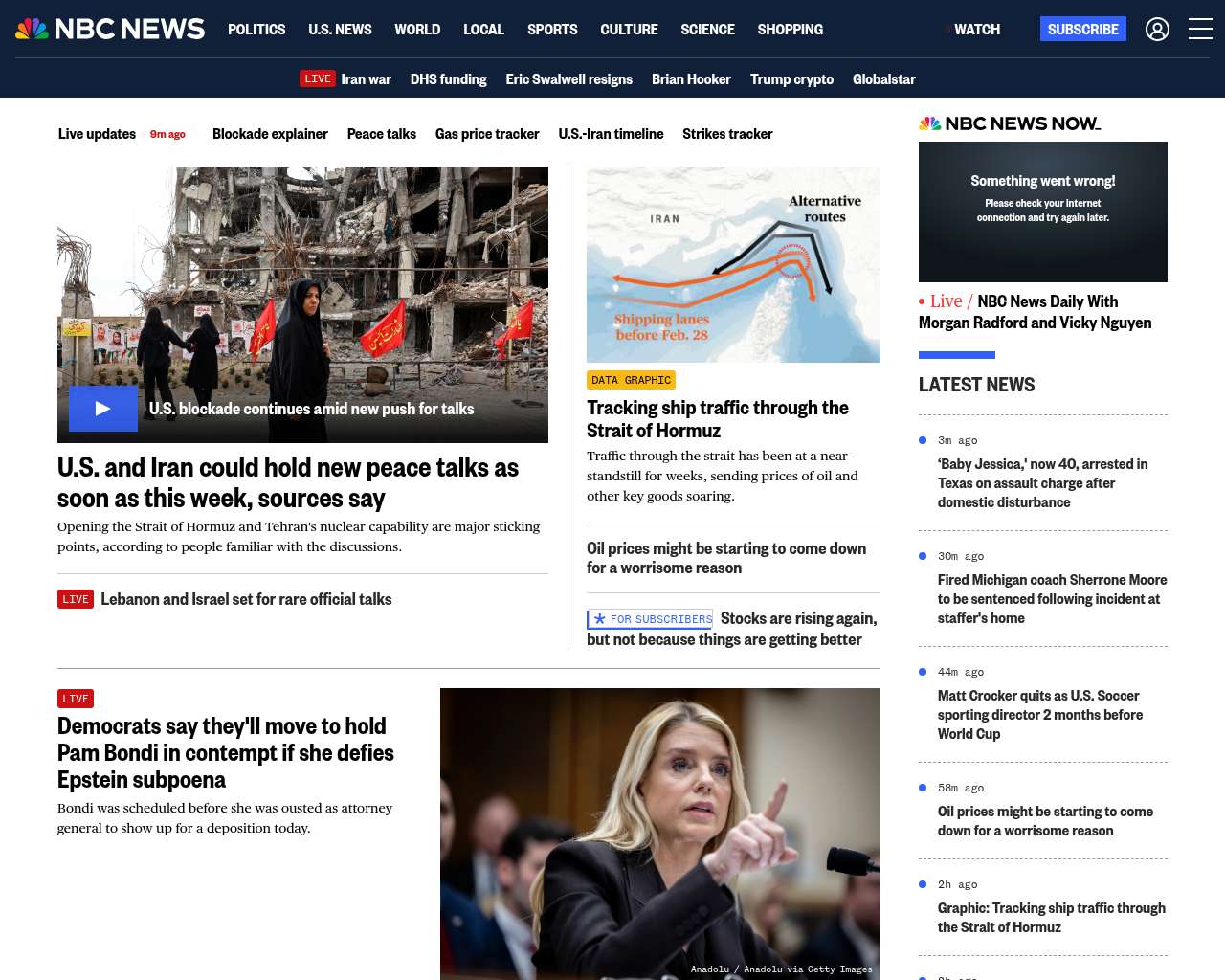The width and height of the screenshot is (1225, 980).
Task: Click the '58m ago' timestamp
Action: [961, 788]
